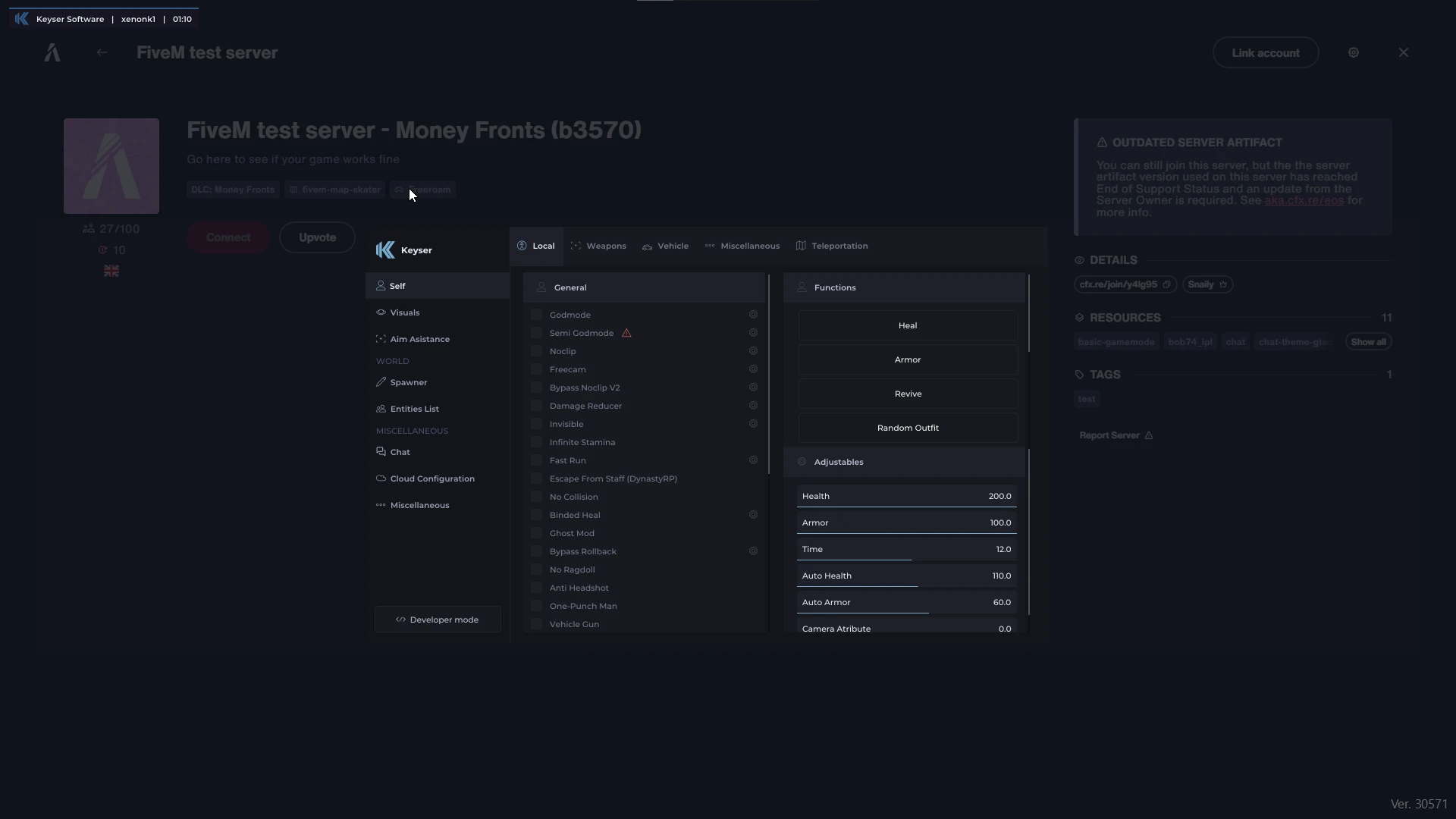Click the FiveM logo in header
Image resolution: width=1456 pixels, height=819 pixels.
tap(52, 52)
